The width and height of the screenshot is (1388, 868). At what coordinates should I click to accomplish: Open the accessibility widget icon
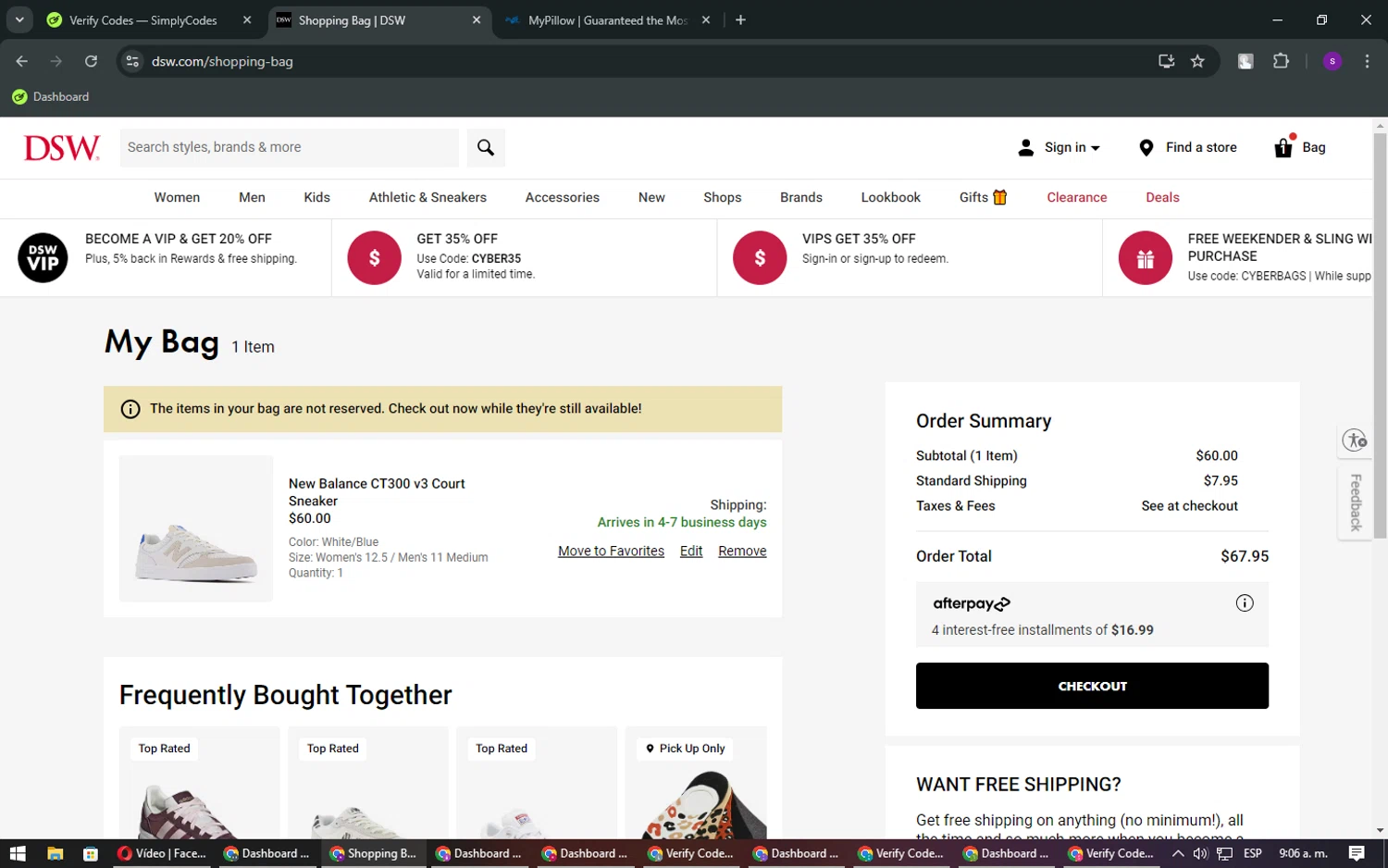(x=1356, y=440)
